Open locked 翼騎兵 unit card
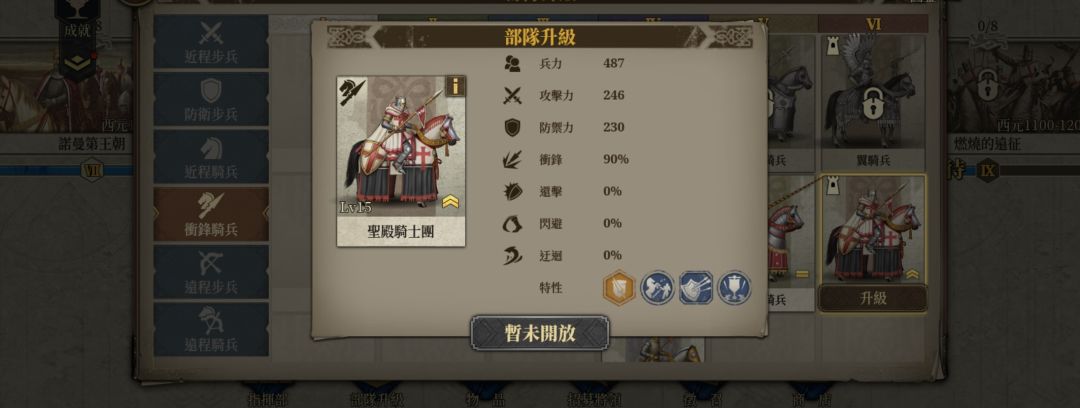This screenshot has height=408, width=1080. (872, 102)
